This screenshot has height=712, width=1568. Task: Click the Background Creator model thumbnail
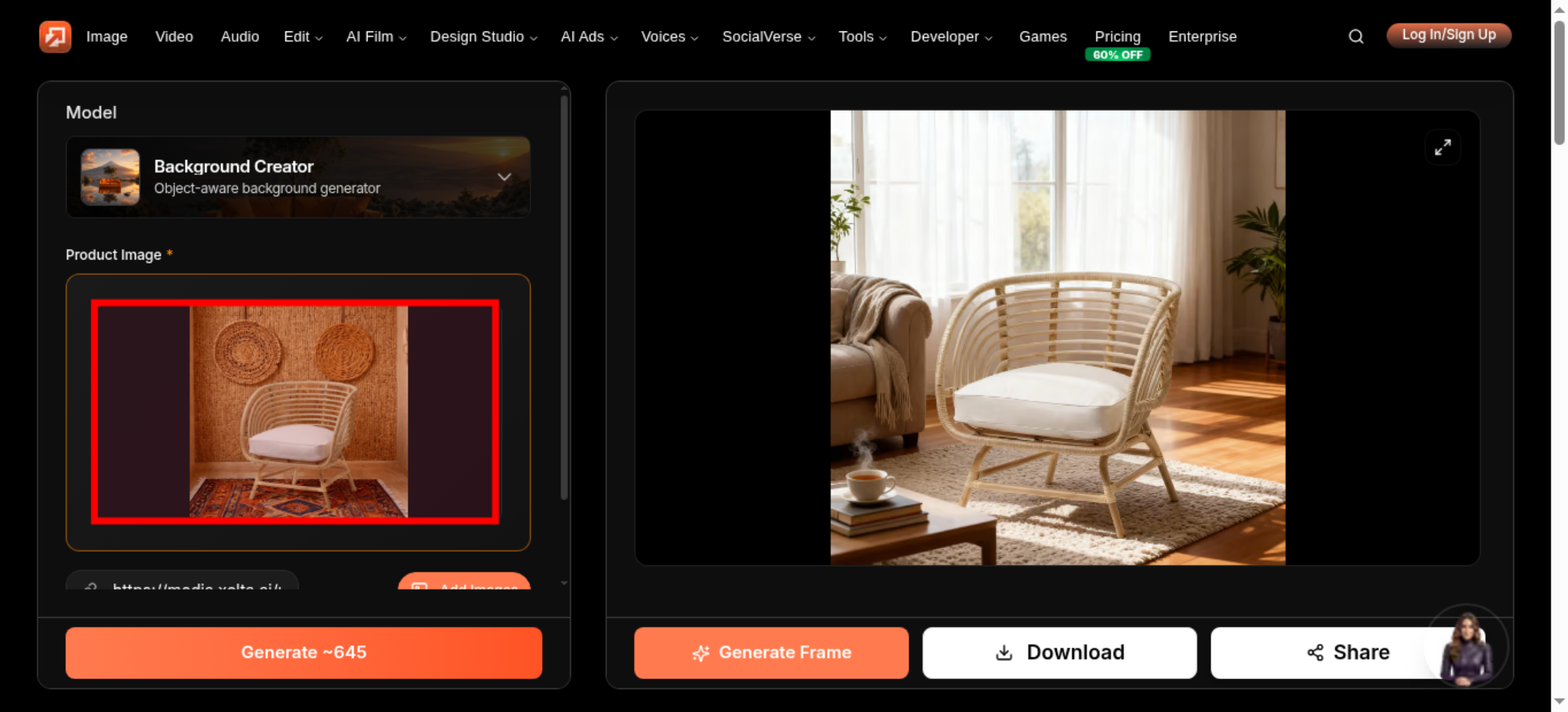[x=111, y=177]
